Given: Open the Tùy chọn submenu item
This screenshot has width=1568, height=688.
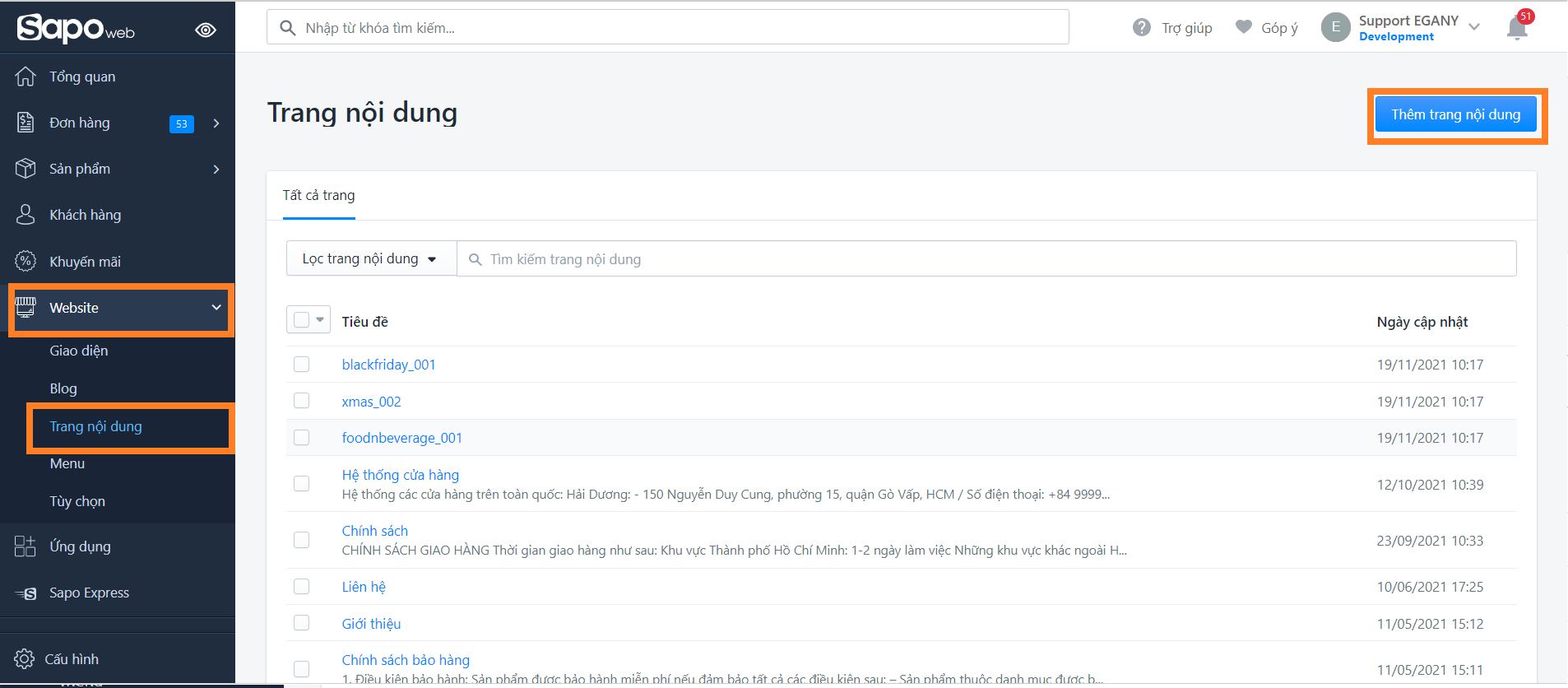Looking at the screenshot, I should [x=77, y=501].
